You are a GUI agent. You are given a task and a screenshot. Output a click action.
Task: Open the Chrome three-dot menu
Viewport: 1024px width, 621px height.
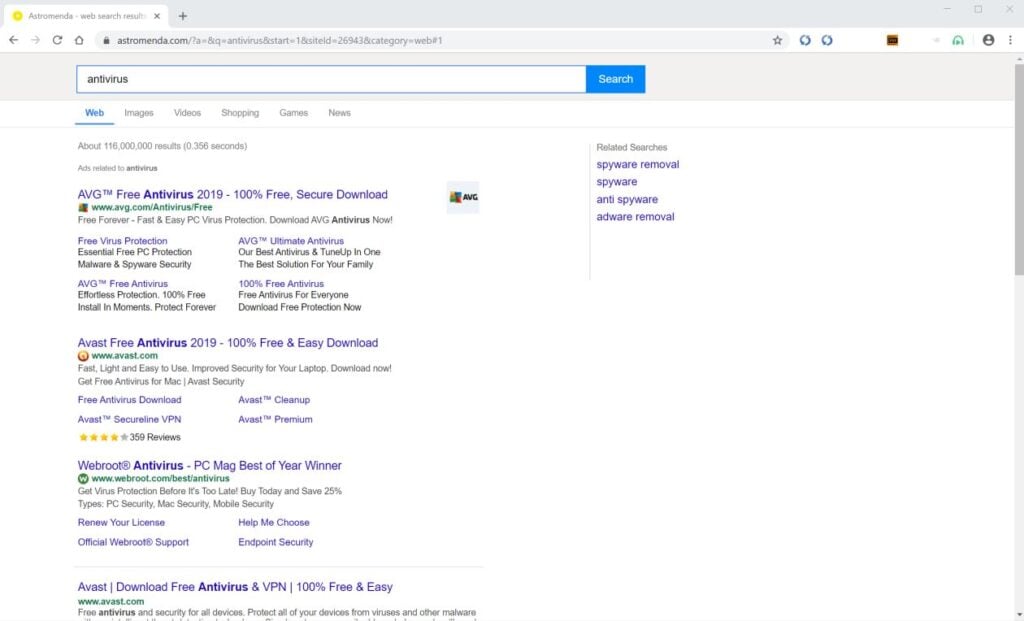[x=1010, y=40]
